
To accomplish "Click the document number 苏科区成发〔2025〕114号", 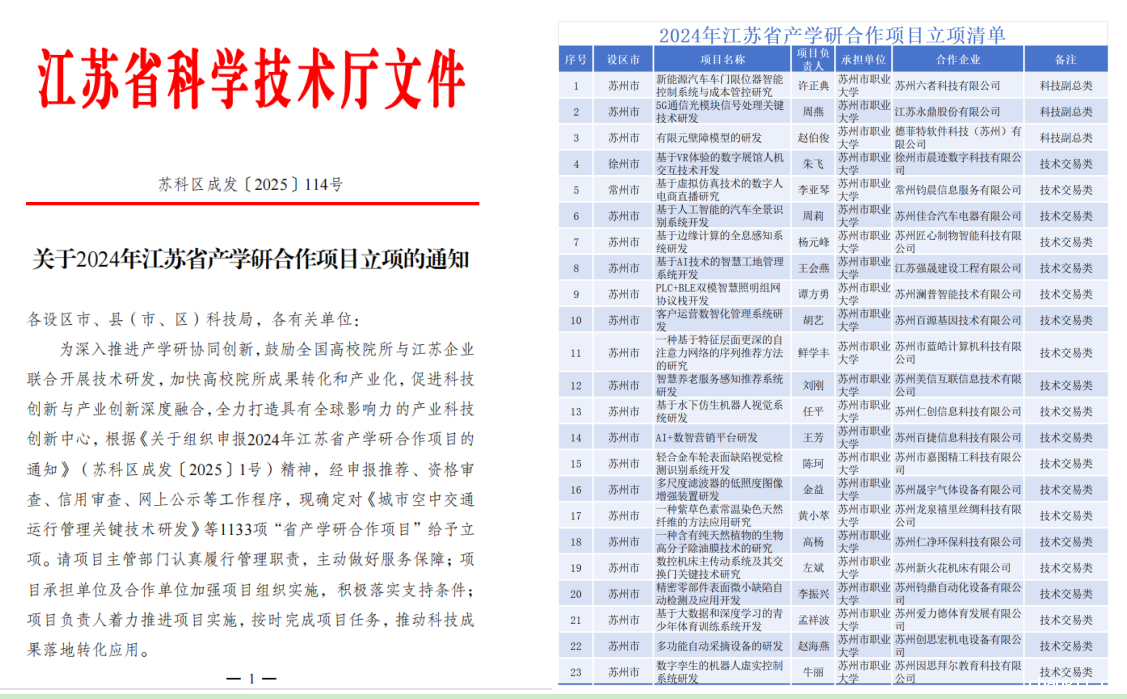I will [x=250, y=185].
